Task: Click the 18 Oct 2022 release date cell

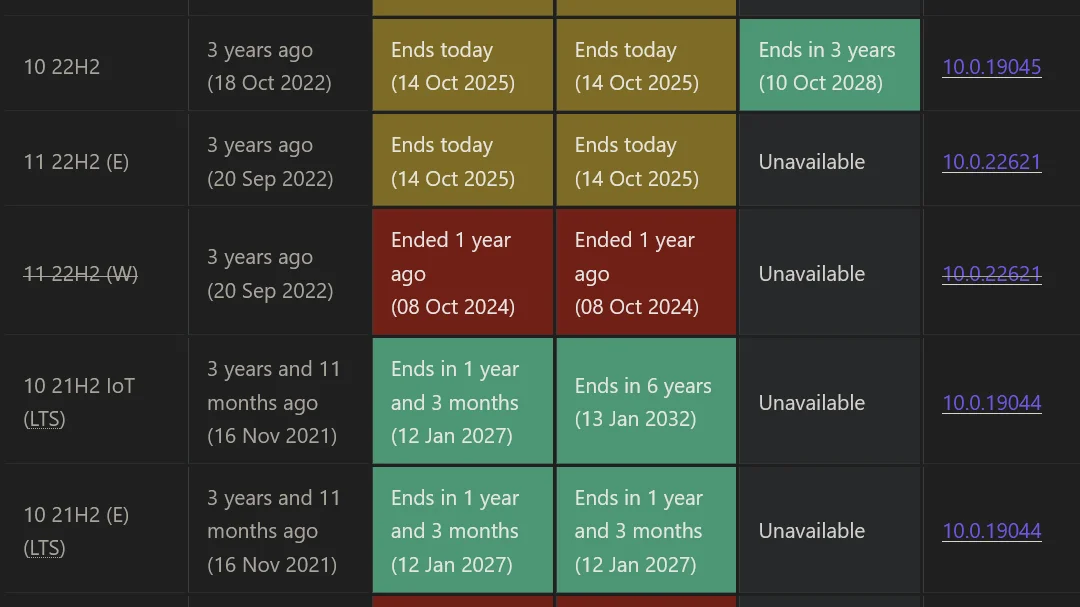Action: [x=269, y=67]
